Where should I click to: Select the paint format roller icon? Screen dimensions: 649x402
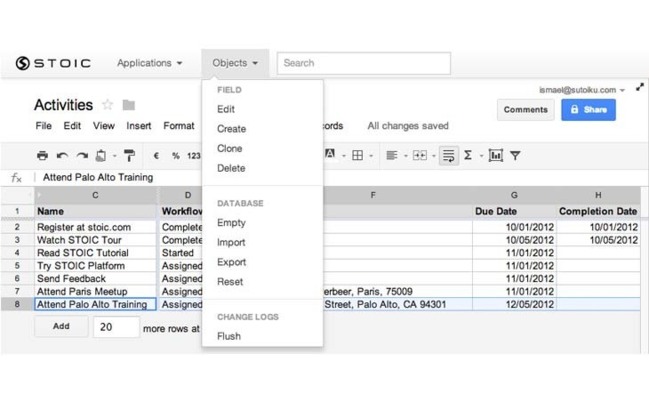(x=129, y=156)
